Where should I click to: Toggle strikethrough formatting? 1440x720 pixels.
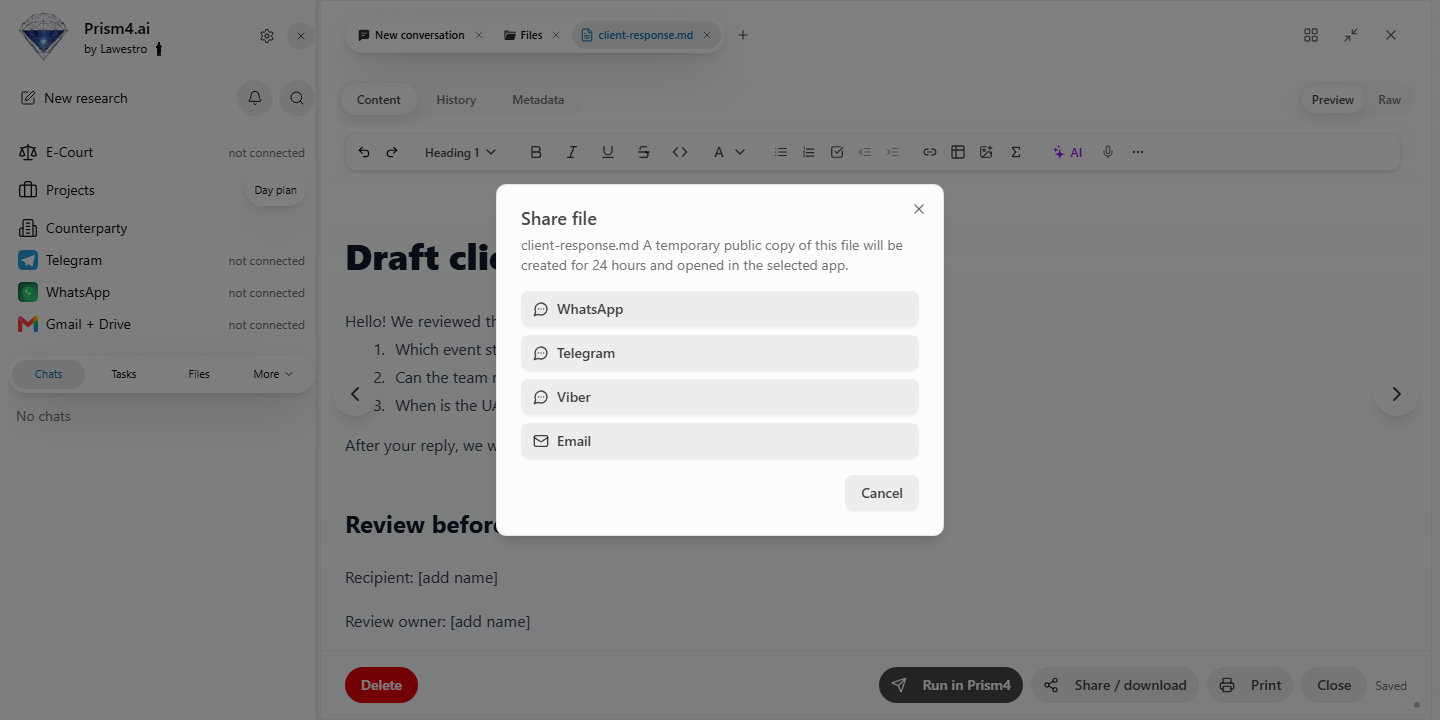click(644, 152)
